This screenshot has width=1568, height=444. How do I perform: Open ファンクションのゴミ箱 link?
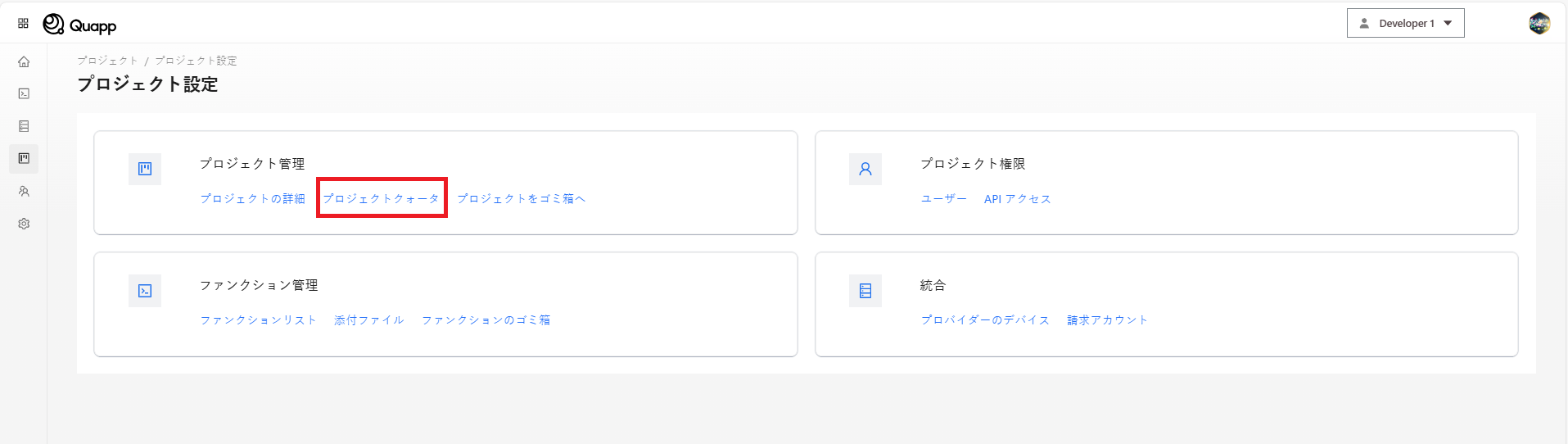(486, 319)
